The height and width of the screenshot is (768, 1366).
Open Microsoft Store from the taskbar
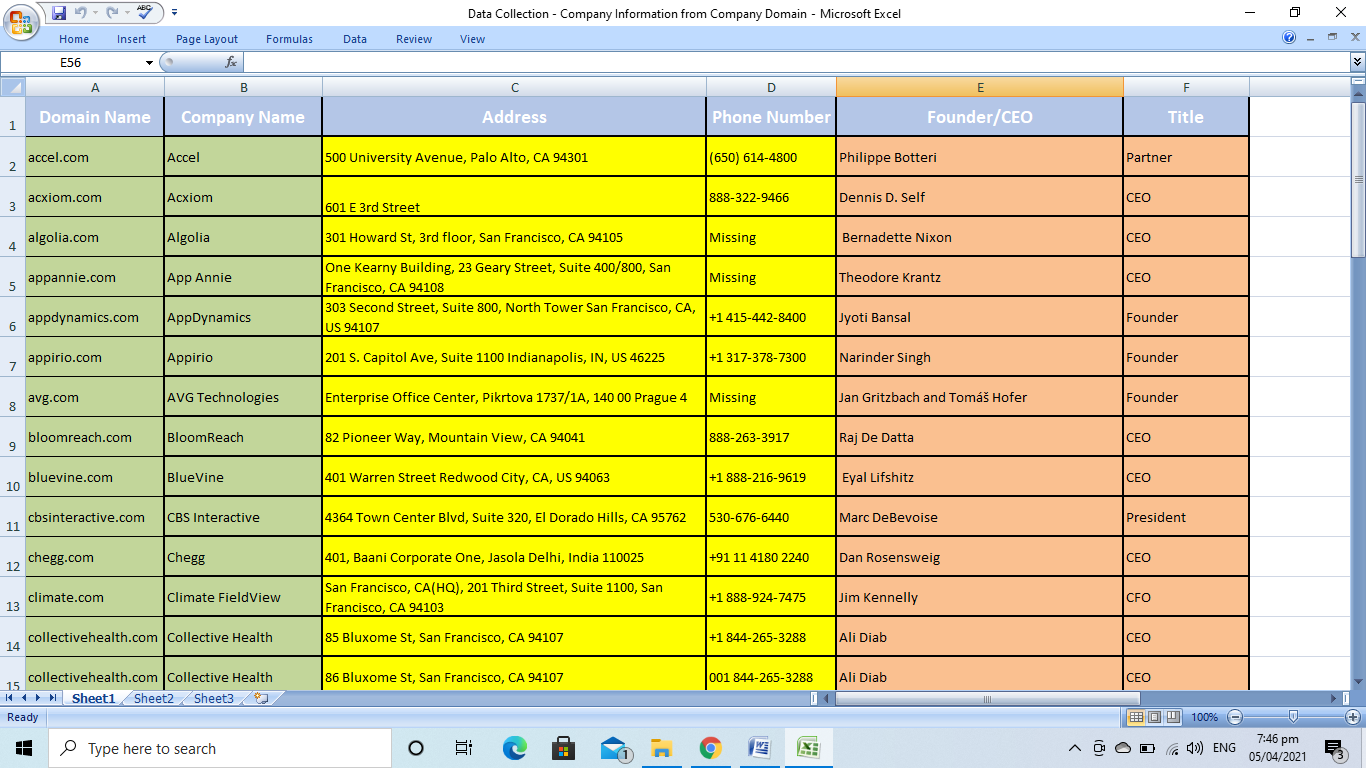tap(563, 748)
